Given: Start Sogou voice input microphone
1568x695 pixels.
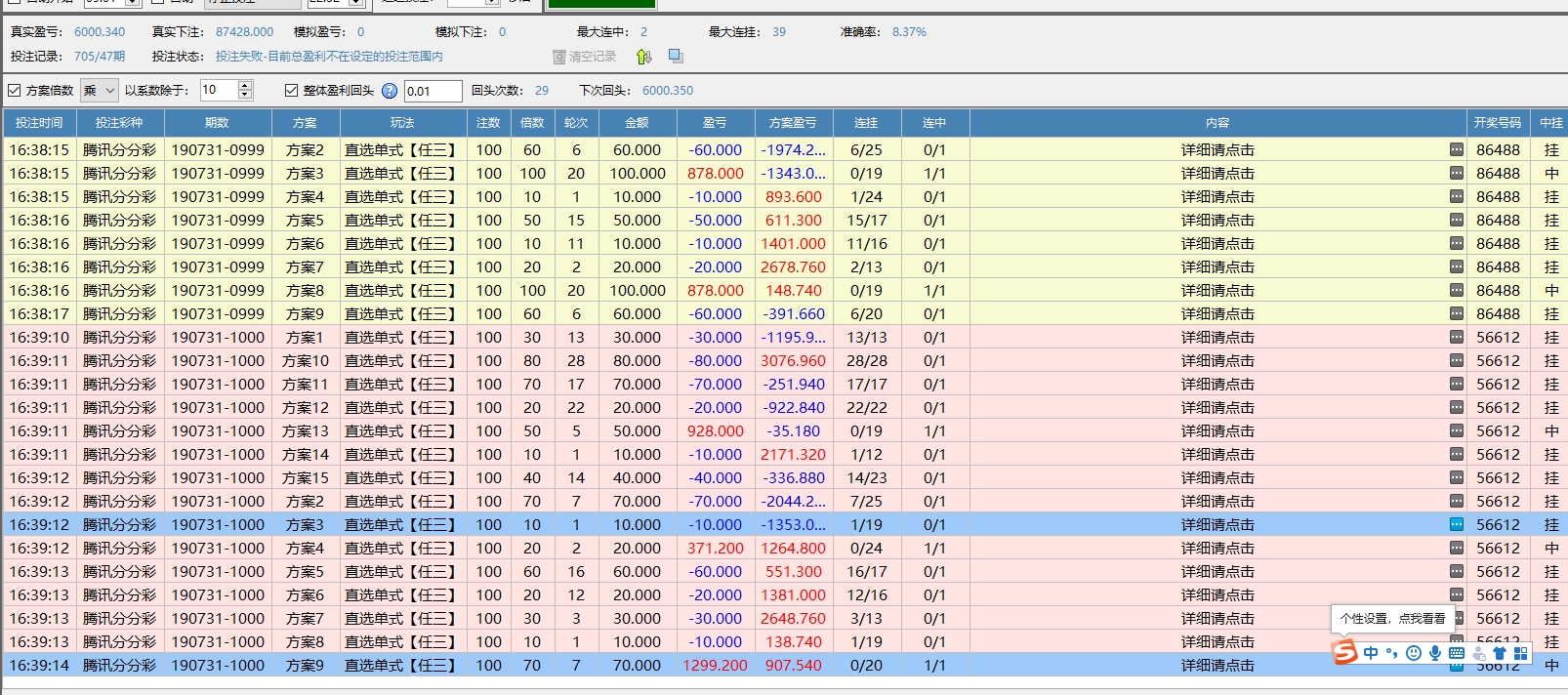Looking at the screenshot, I should tap(1435, 653).
